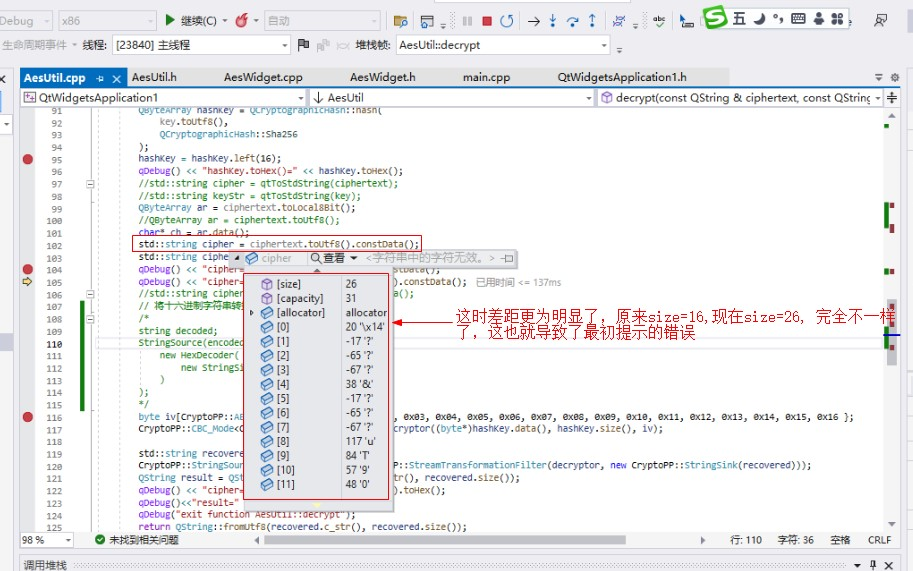The width and height of the screenshot is (913, 571).
Task: Collapse the cipher datatip expander arrow
Action: tap(237, 258)
